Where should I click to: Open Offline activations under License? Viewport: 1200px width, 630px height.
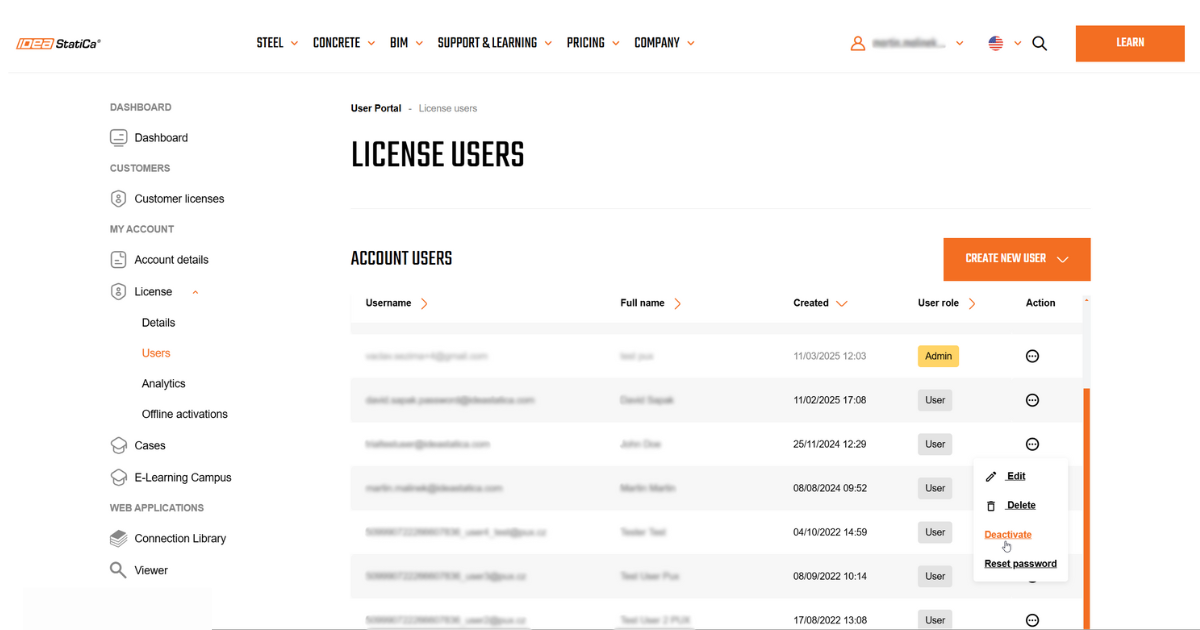(x=184, y=414)
